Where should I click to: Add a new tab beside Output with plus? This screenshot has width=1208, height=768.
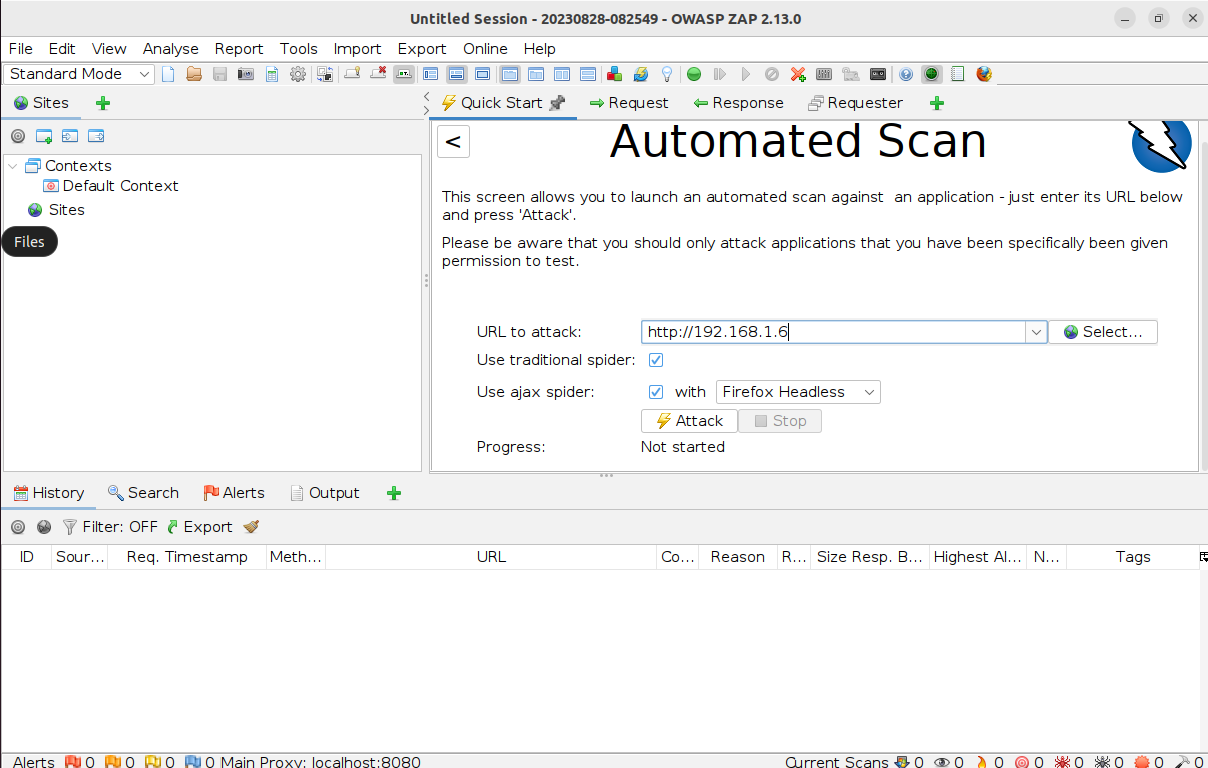click(x=394, y=493)
